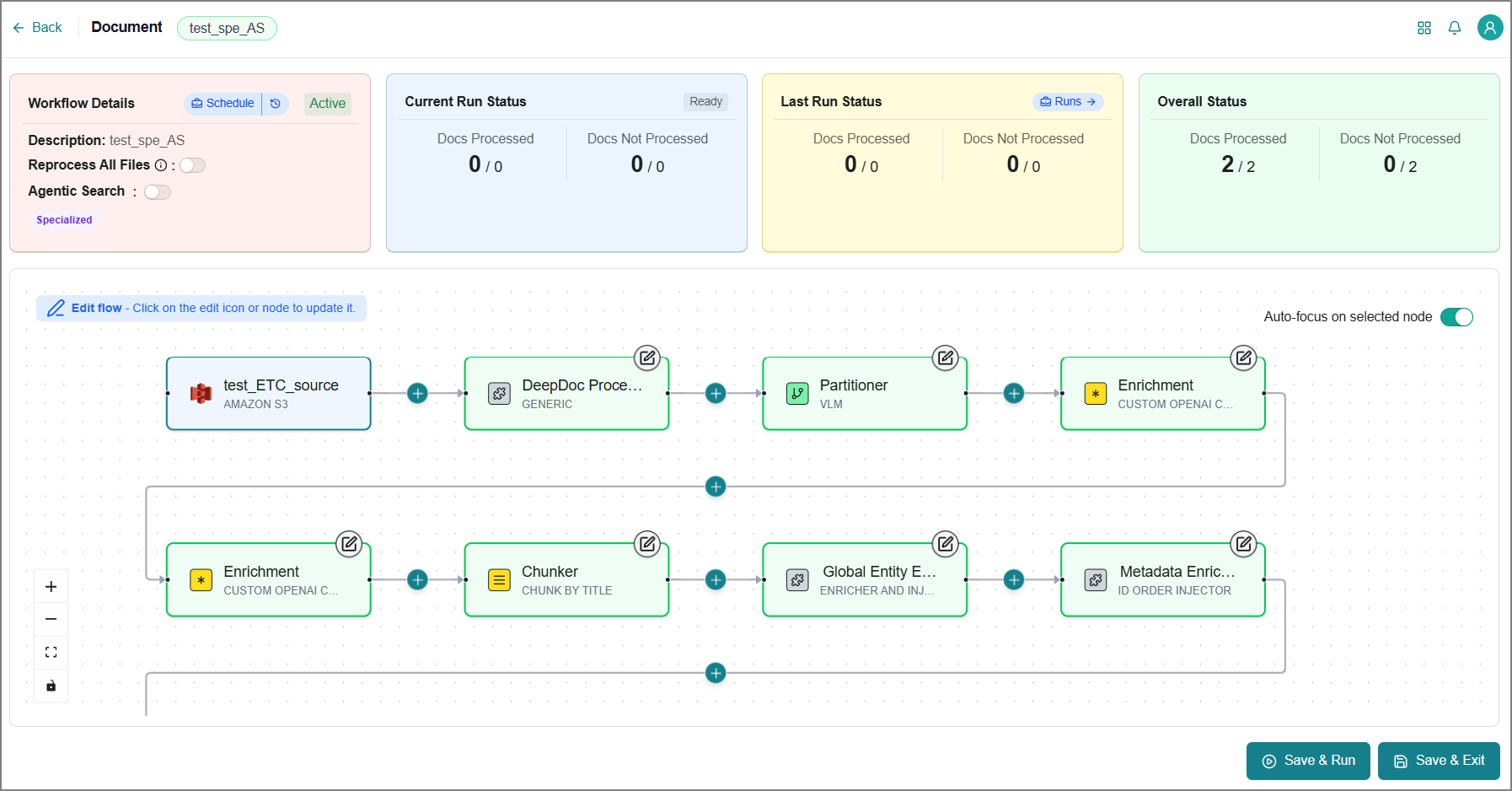The width and height of the screenshot is (1512, 791).
Task: Click the info icon next to Reprocess All Files
Action: (x=160, y=165)
